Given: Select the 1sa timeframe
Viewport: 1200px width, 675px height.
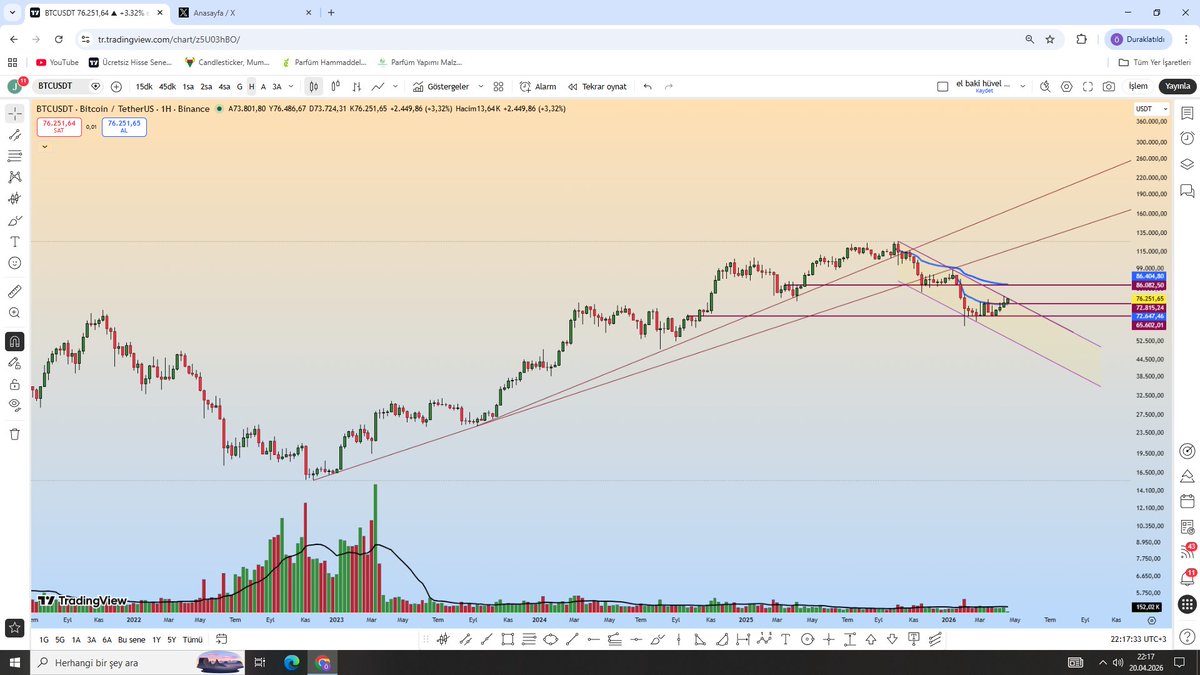Looking at the screenshot, I should click(188, 87).
